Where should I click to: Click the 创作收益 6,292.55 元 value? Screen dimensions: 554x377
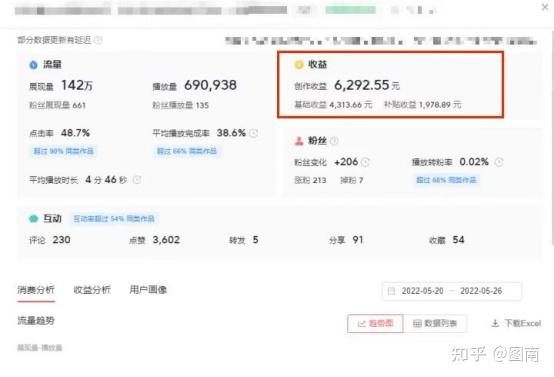347,86
